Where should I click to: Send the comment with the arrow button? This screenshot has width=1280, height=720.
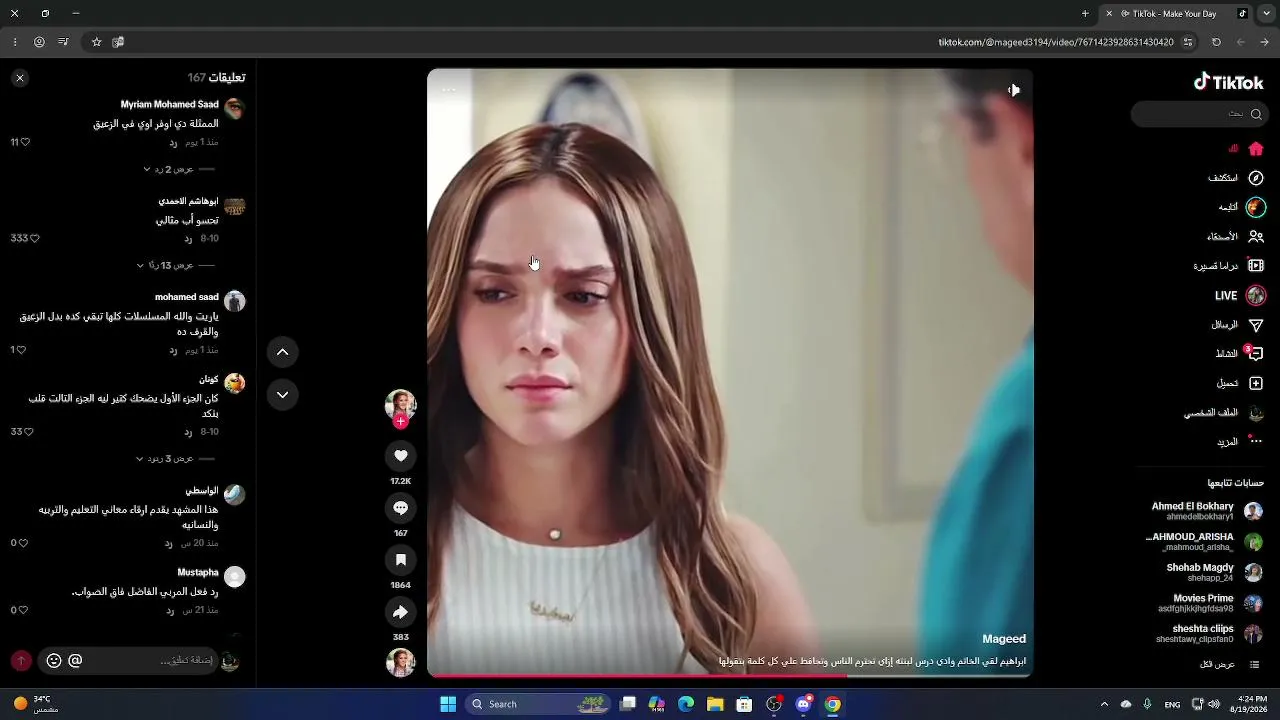pos(21,661)
